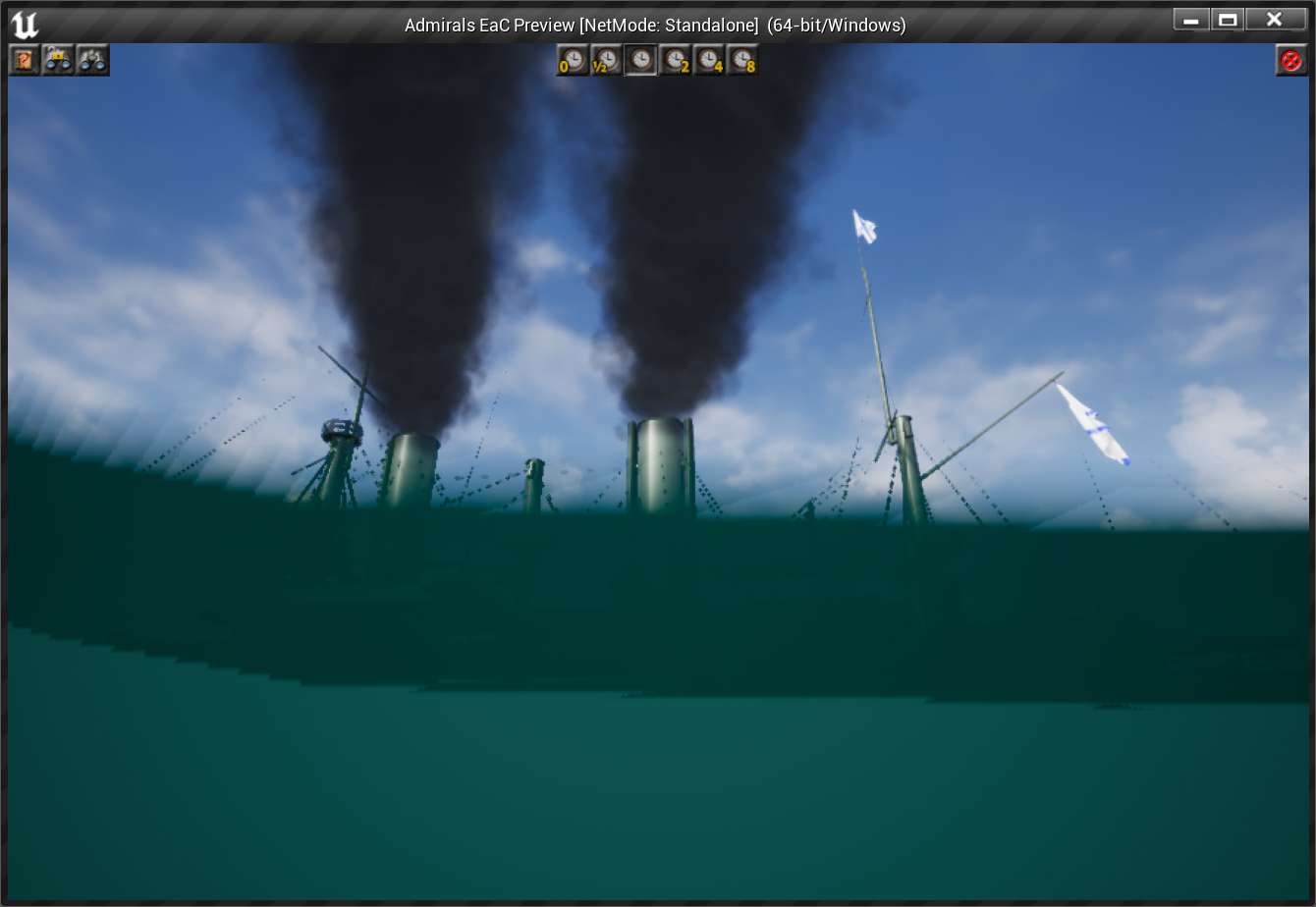1316x907 pixels.
Task: Select the normal speed clock button
Action: tap(640, 61)
